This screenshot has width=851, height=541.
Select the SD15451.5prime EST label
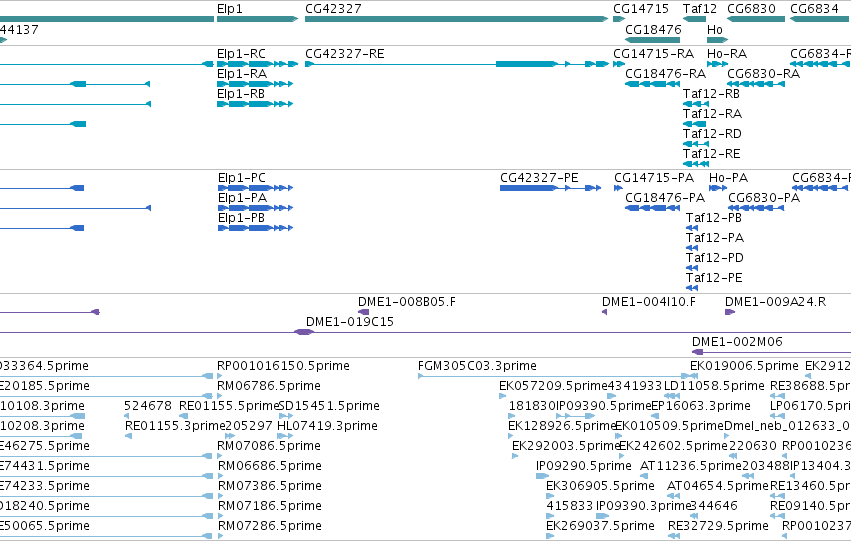pyautogui.click(x=329, y=406)
